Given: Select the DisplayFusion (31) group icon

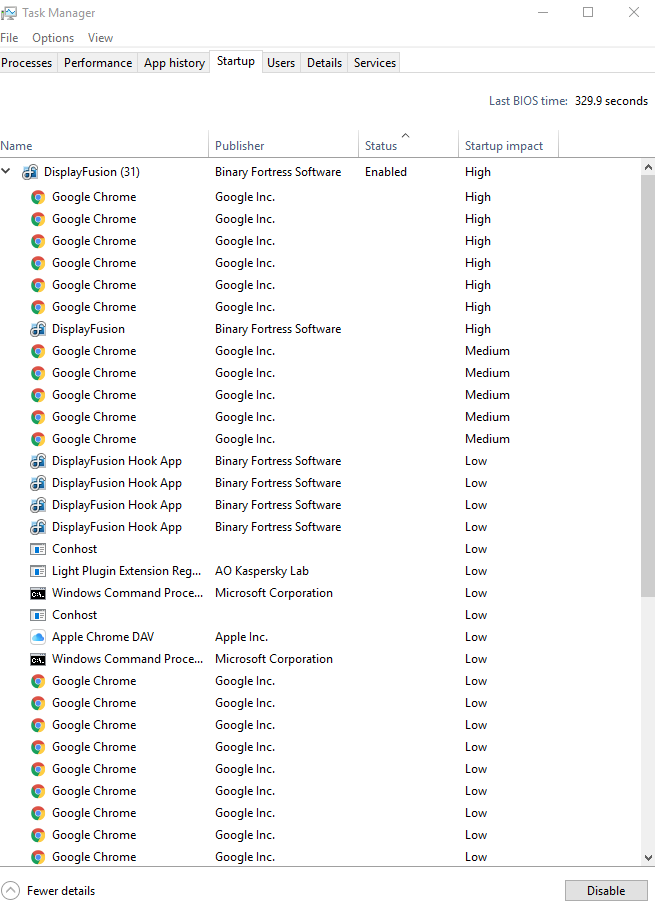Looking at the screenshot, I should (30, 172).
